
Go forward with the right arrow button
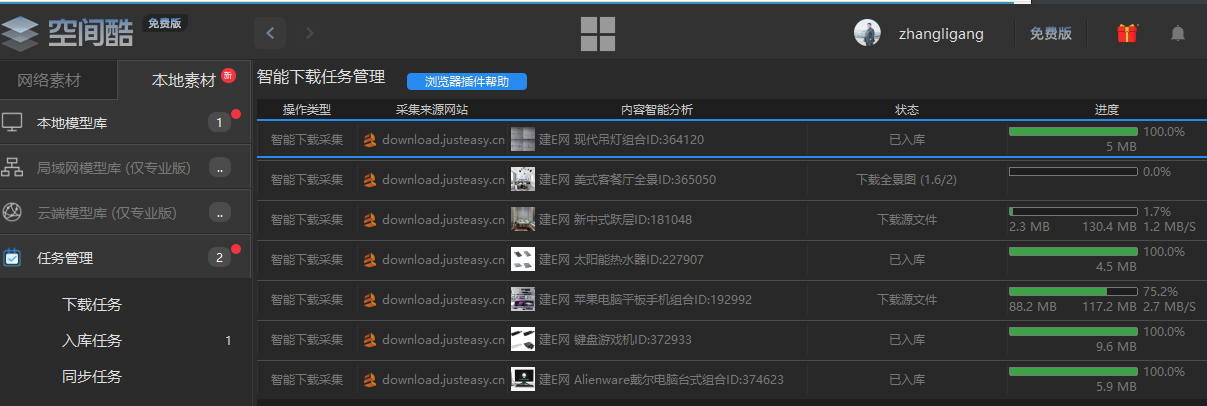tap(309, 33)
